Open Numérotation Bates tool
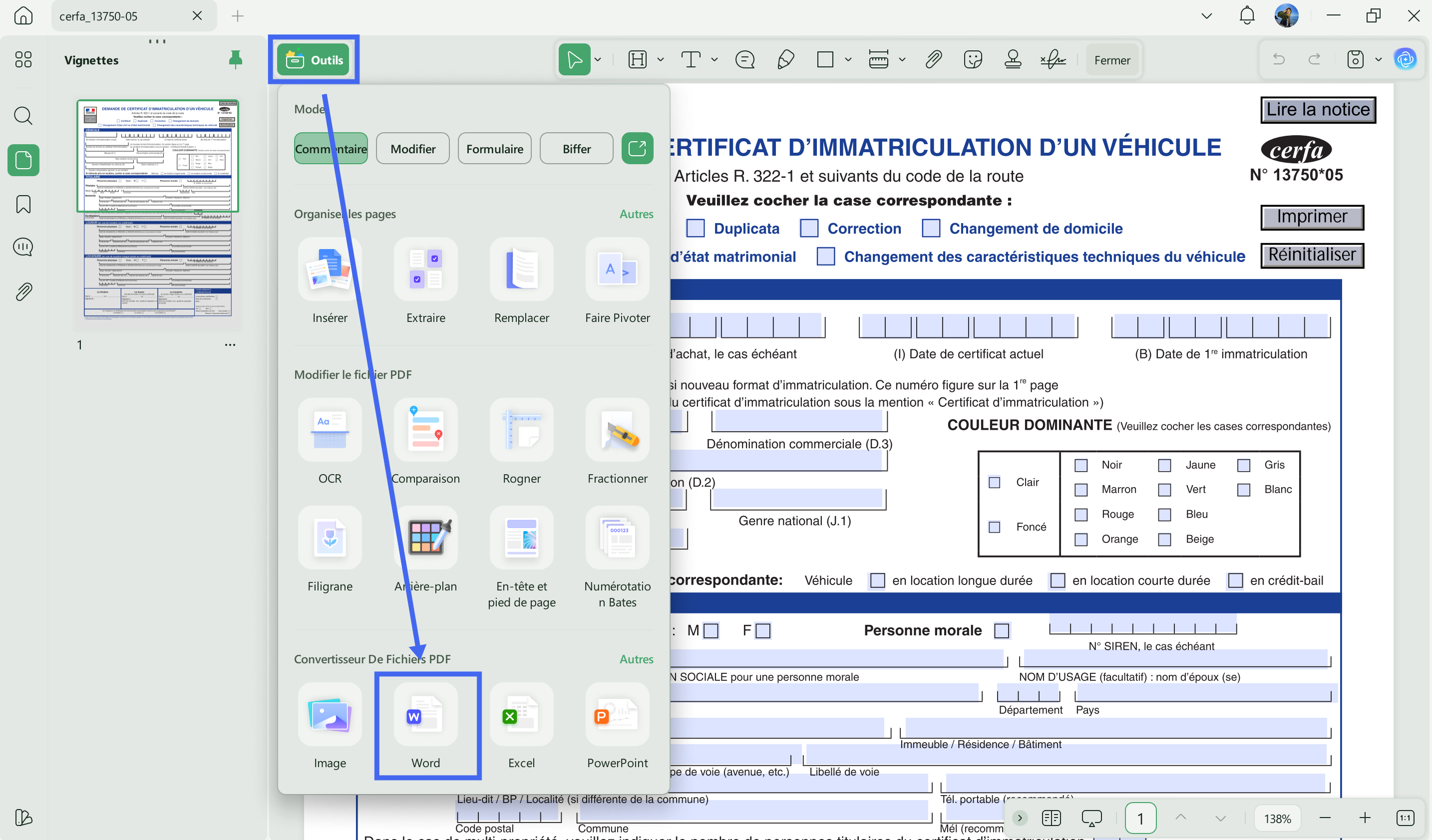1432x840 pixels. tap(617, 538)
